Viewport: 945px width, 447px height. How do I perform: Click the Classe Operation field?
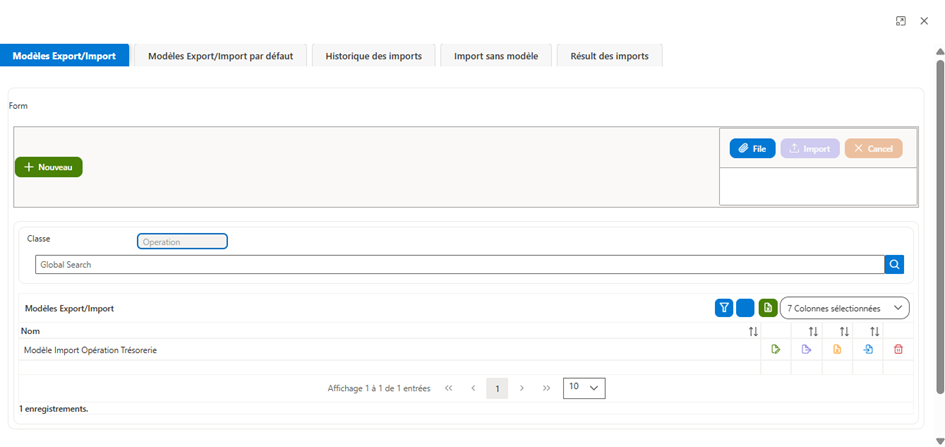tap(182, 242)
